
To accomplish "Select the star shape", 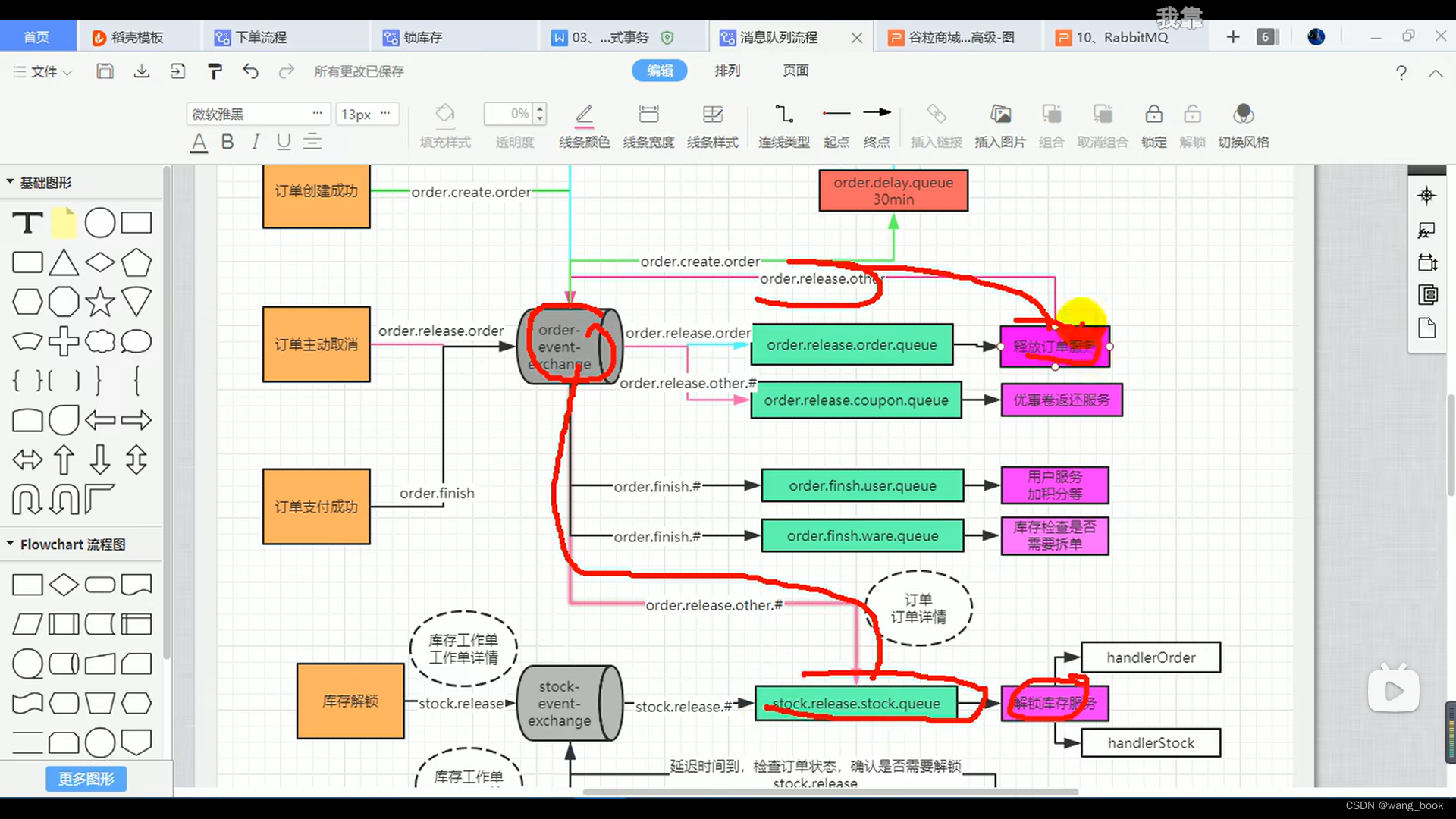I will [100, 302].
